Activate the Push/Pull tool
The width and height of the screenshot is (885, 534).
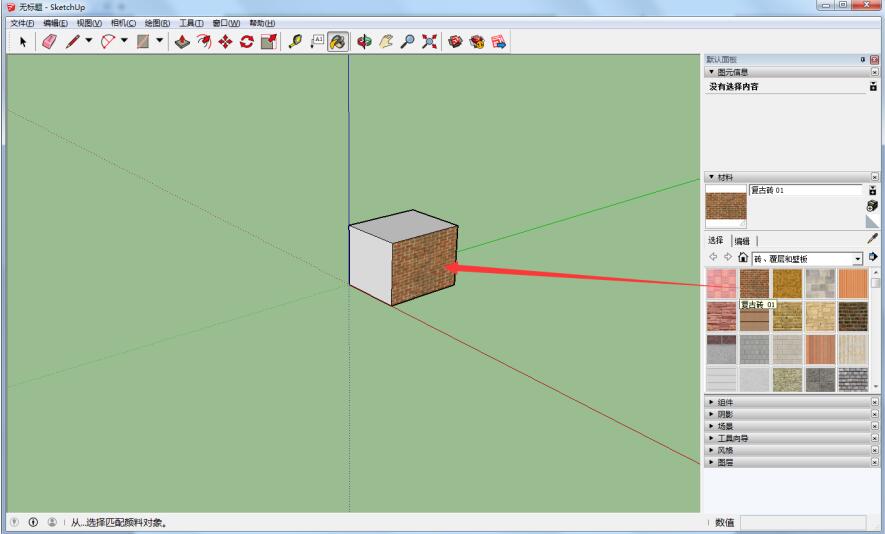pyautogui.click(x=182, y=41)
